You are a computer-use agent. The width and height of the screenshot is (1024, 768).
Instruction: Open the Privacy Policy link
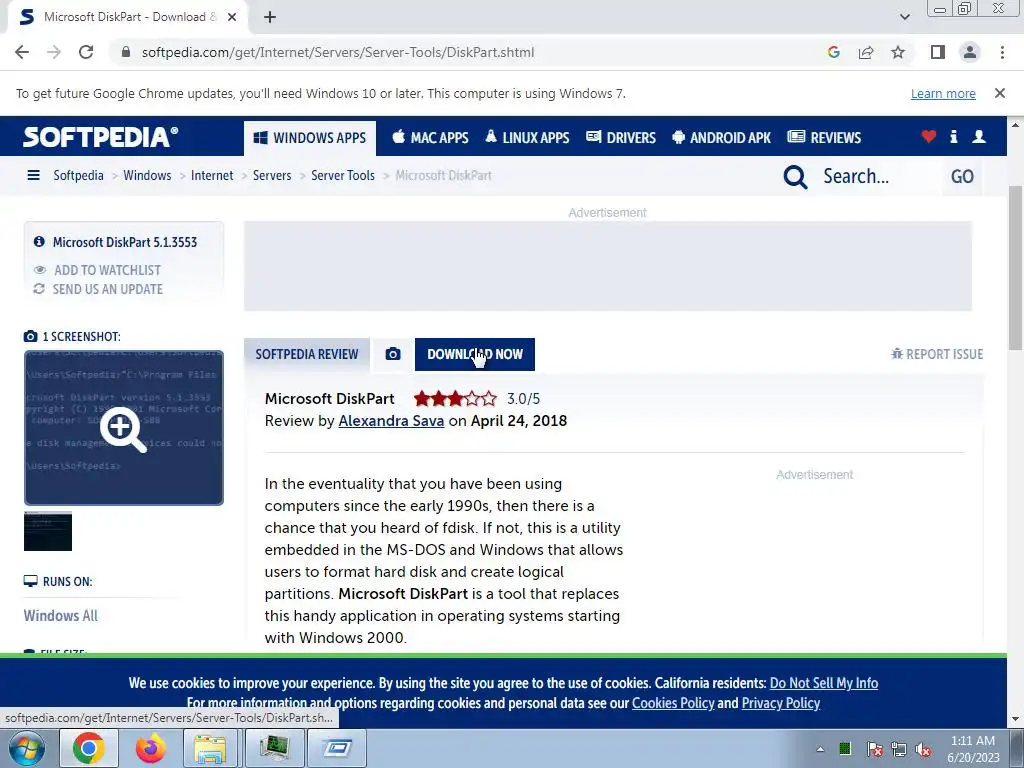780,703
